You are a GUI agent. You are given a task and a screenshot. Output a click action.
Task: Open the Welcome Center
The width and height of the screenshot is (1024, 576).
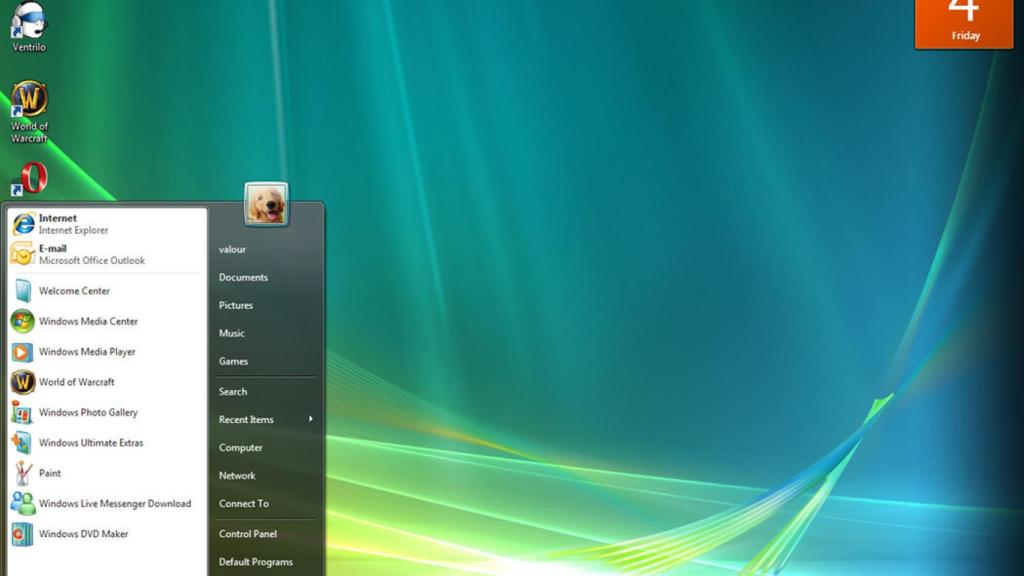coord(73,290)
